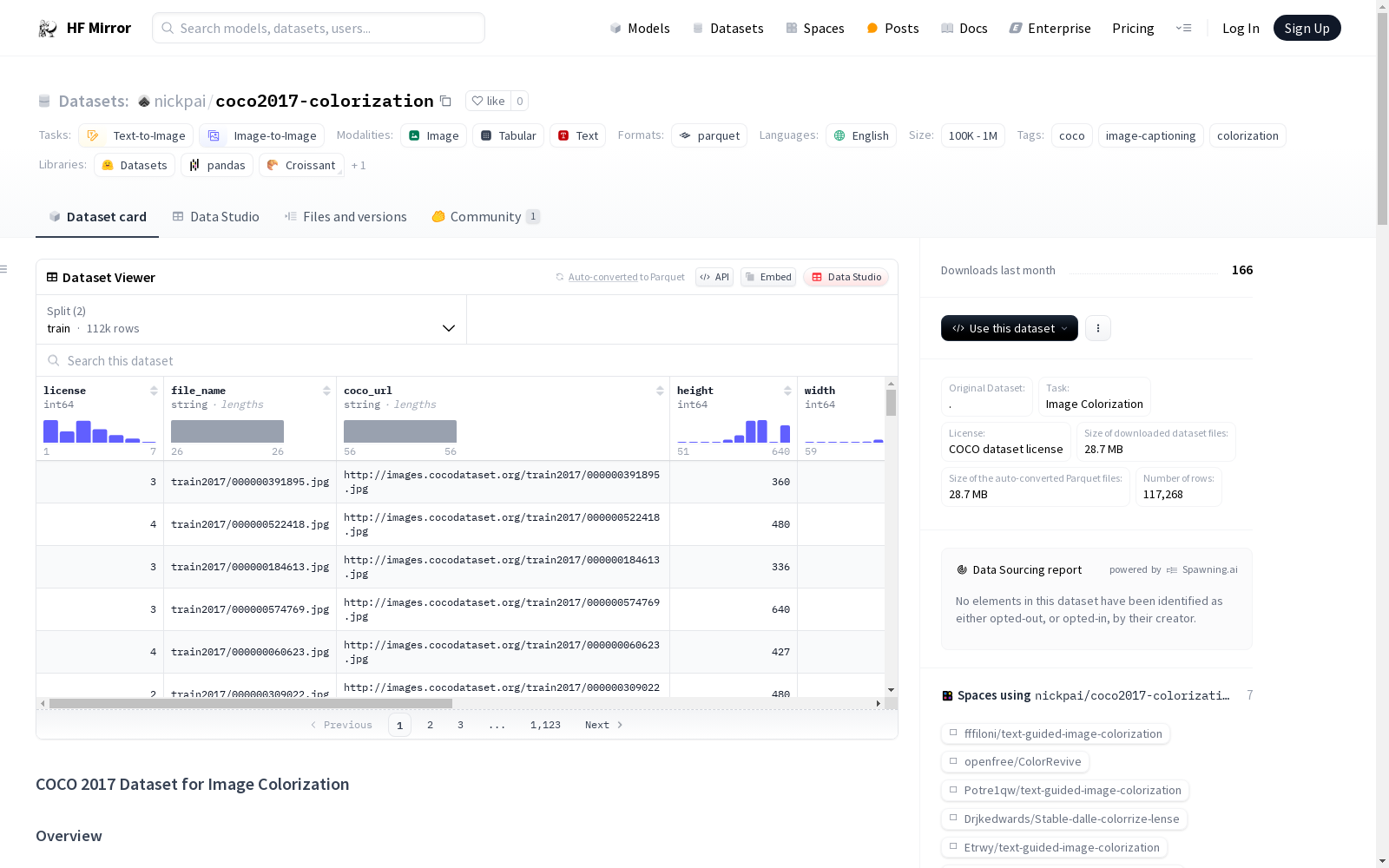The height and width of the screenshot is (868, 1389).
Task: Select cell train2017/000000522418.jpg
Action: pyautogui.click(x=250, y=524)
